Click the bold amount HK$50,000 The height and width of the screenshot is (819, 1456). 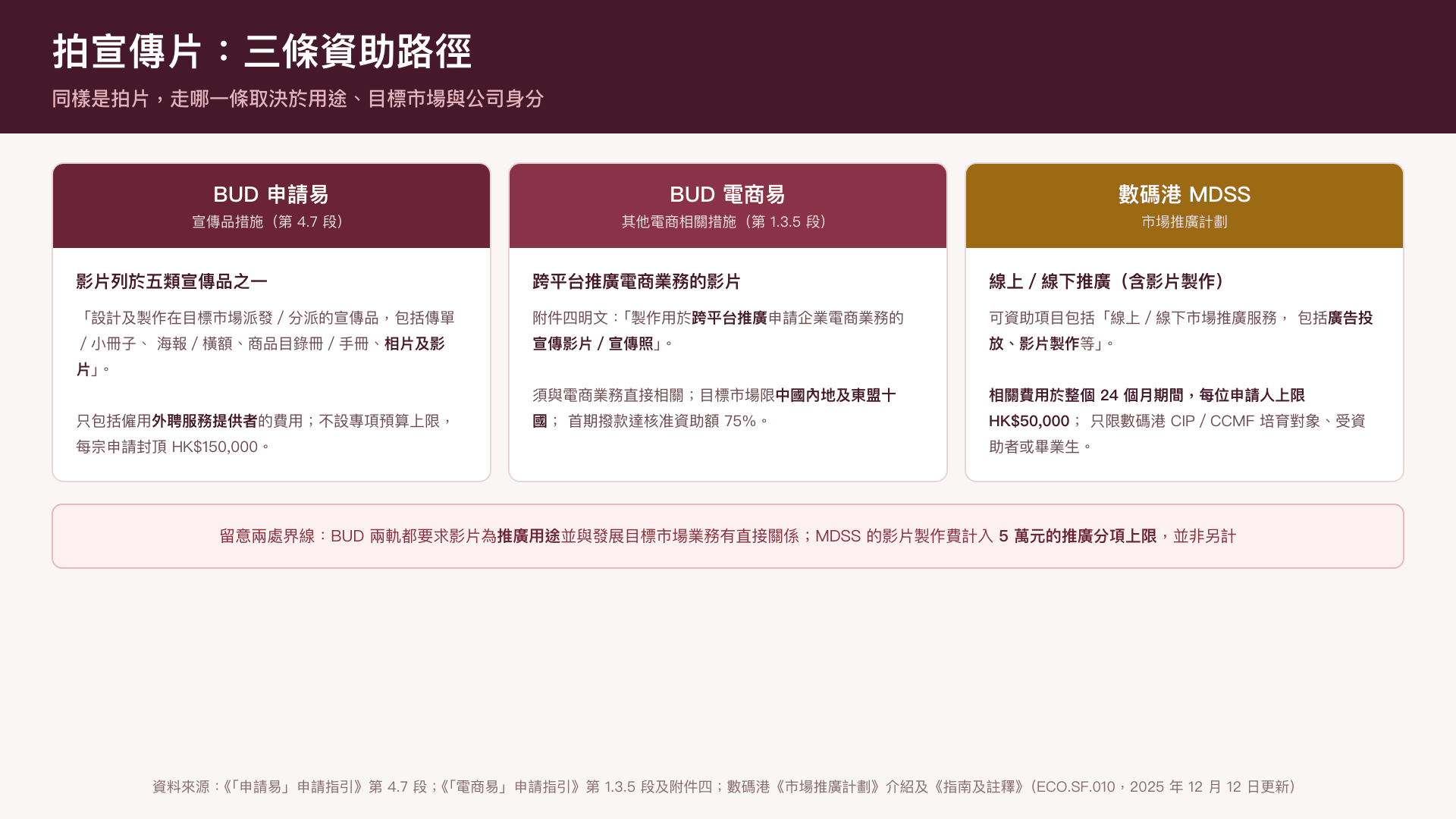coord(1029,421)
